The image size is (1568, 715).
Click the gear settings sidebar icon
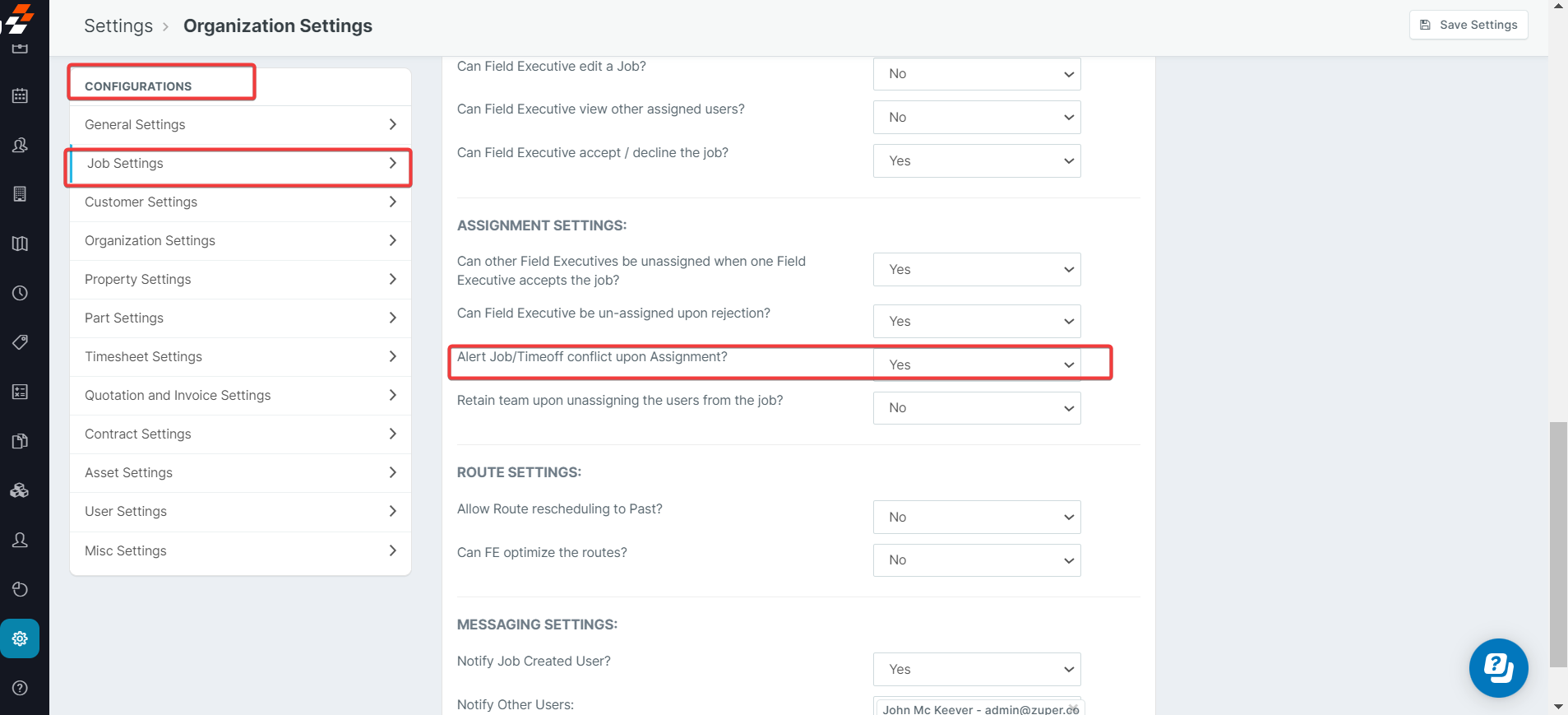pyautogui.click(x=20, y=638)
